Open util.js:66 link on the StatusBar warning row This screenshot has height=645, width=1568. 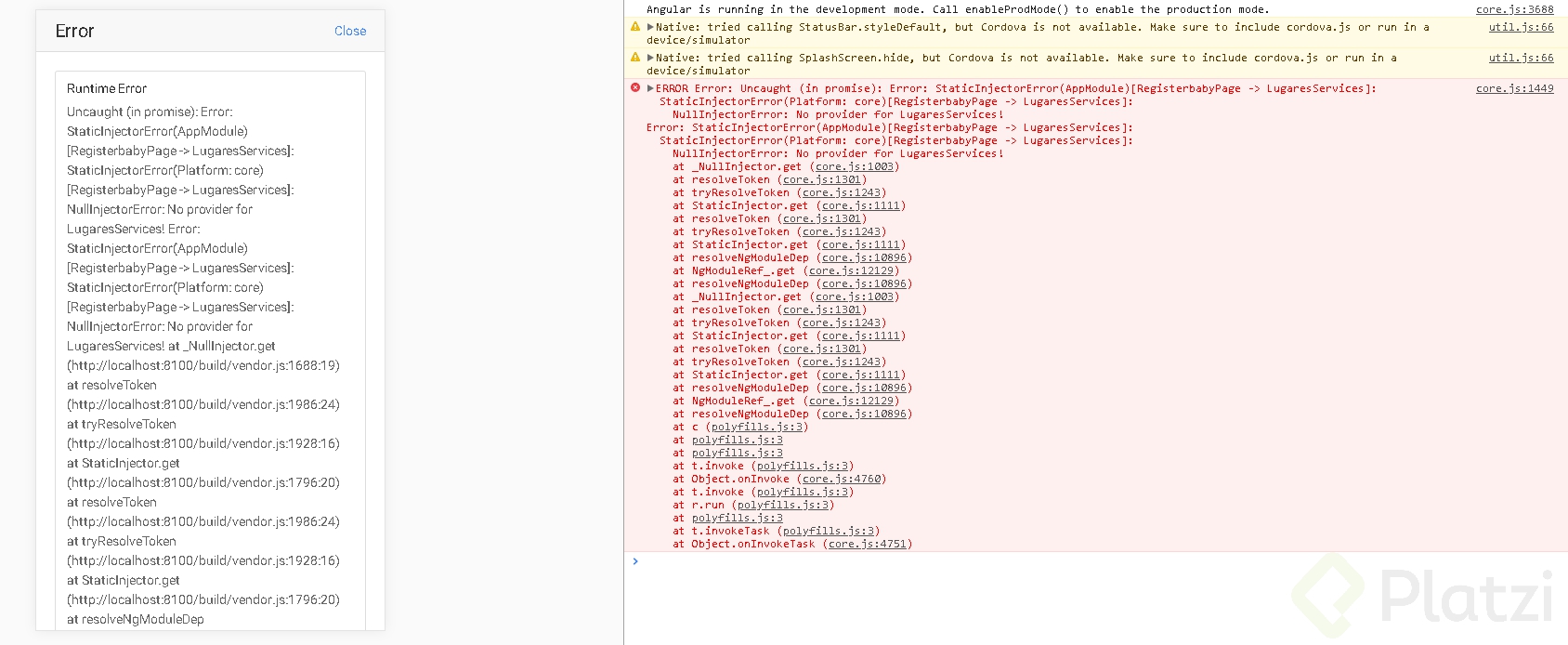click(1521, 27)
